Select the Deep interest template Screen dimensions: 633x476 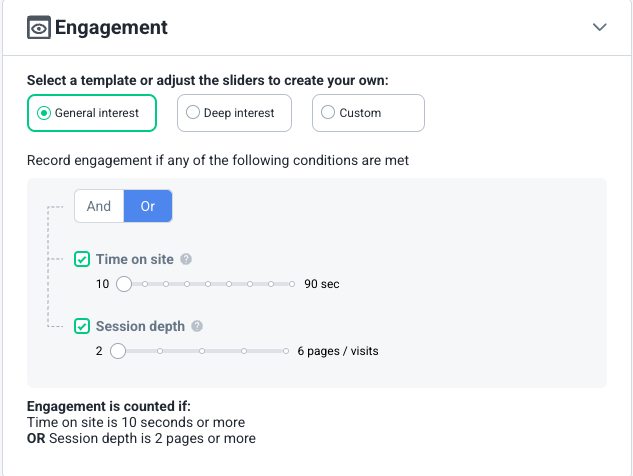(x=234, y=113)
